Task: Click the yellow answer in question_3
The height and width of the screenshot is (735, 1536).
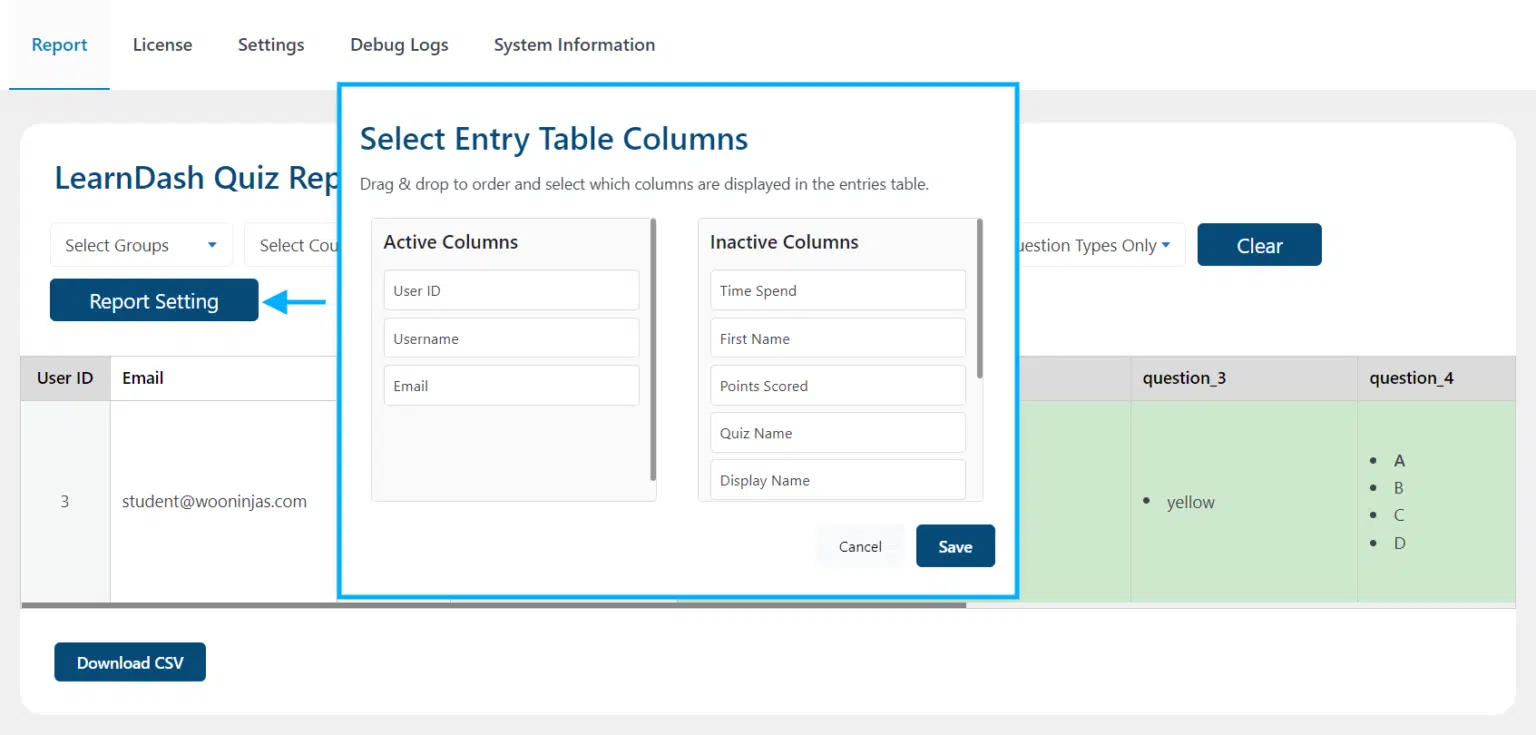Action: click(x=1190, y=502)
